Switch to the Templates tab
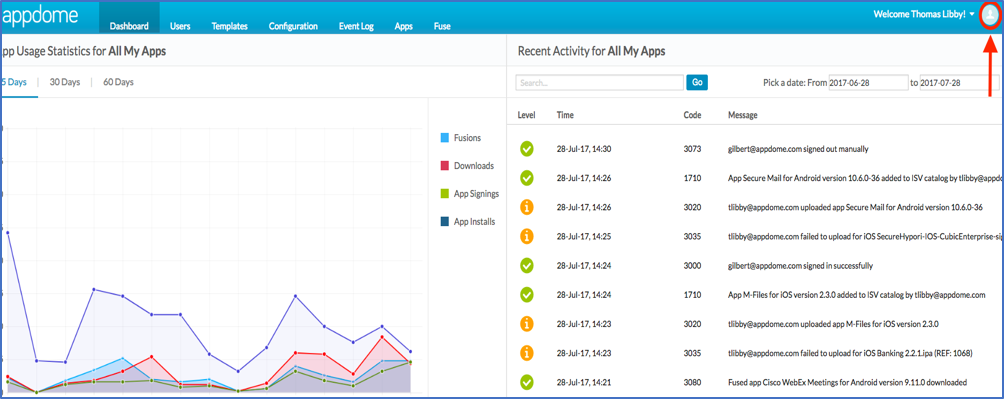 pos(229,26)
